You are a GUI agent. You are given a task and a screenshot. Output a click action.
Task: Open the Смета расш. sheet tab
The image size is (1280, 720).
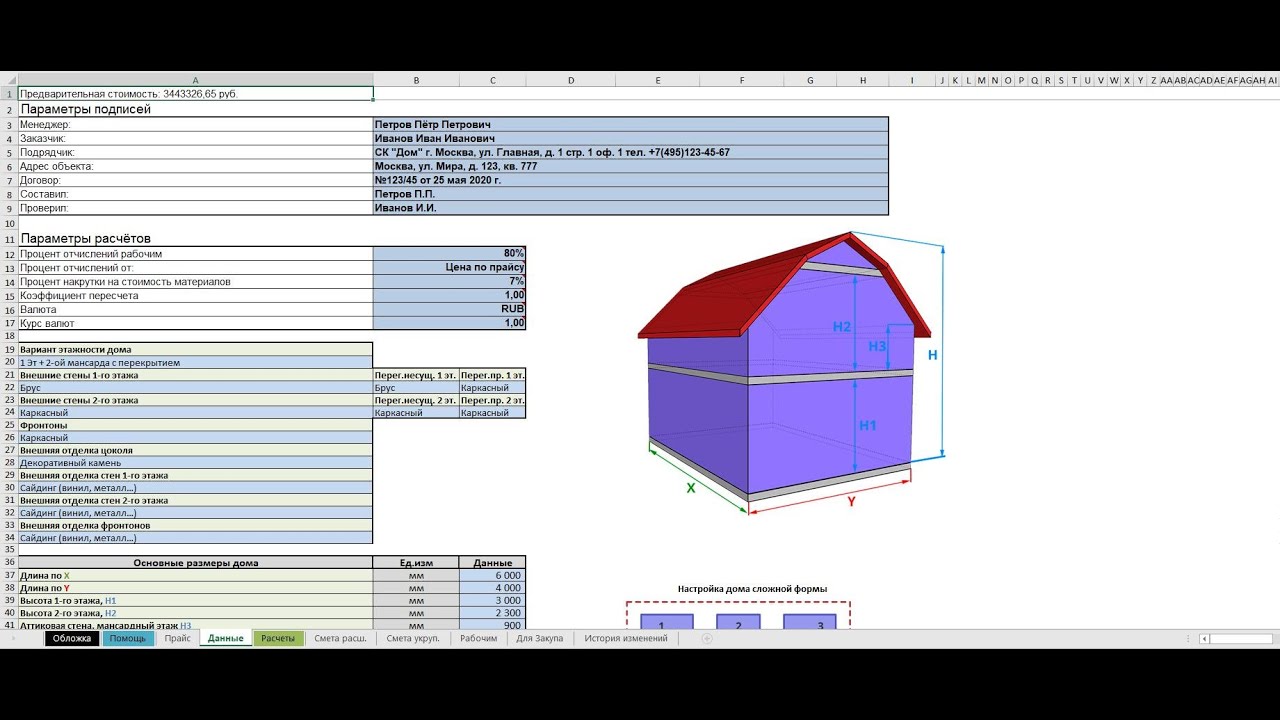point(340,638)
